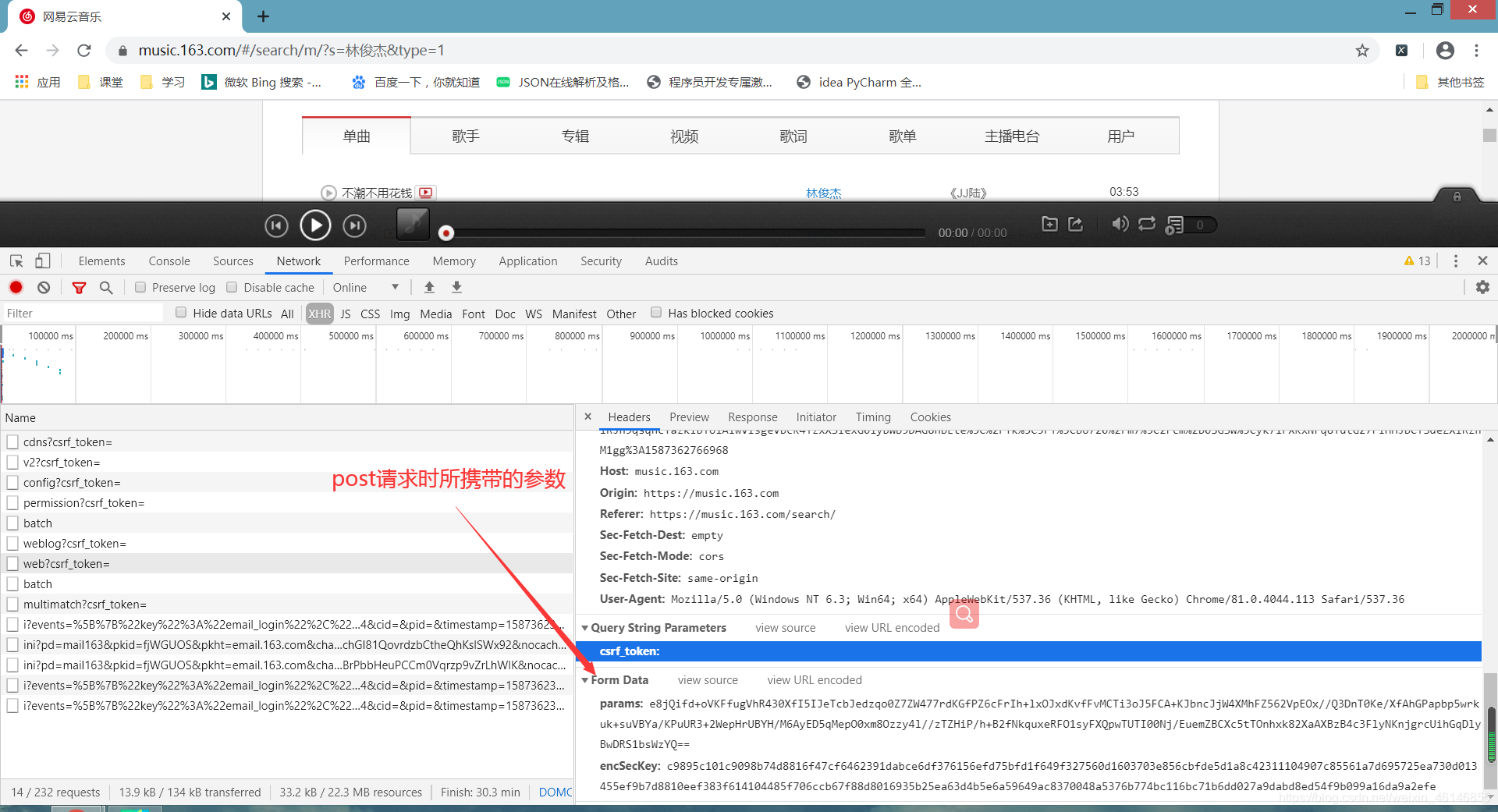Collapse the Query String Parameters section
1498x812 pixels.
(x=585, y=628)
